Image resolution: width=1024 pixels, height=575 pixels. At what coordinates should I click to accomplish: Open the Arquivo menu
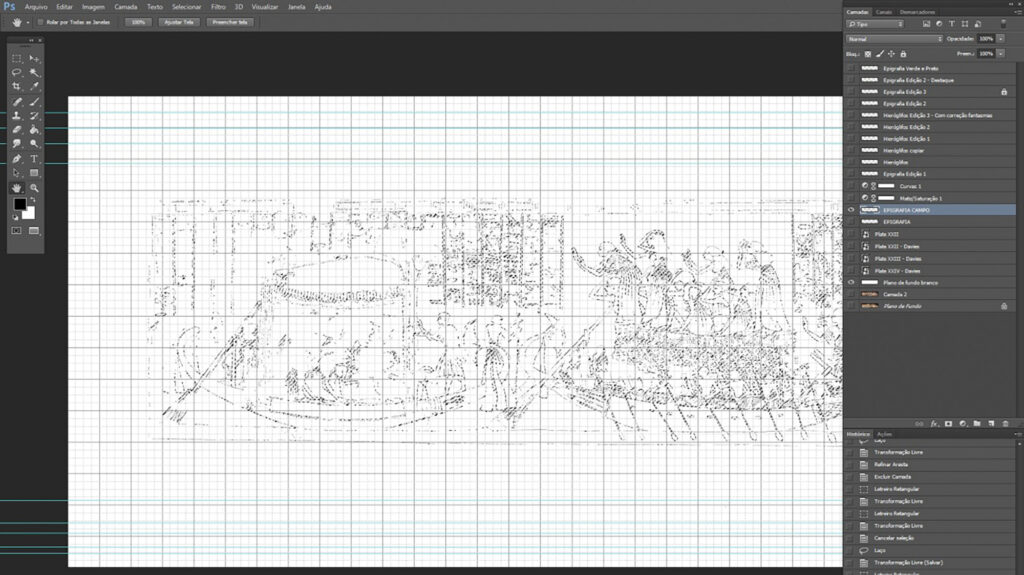tap(36, 7)
